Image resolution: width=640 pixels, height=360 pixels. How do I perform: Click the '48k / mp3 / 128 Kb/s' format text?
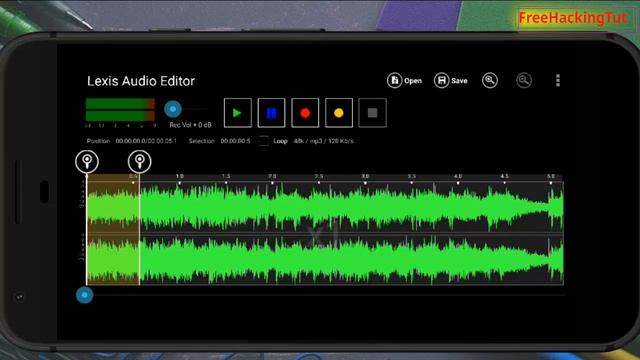click(x=324, y=141)
